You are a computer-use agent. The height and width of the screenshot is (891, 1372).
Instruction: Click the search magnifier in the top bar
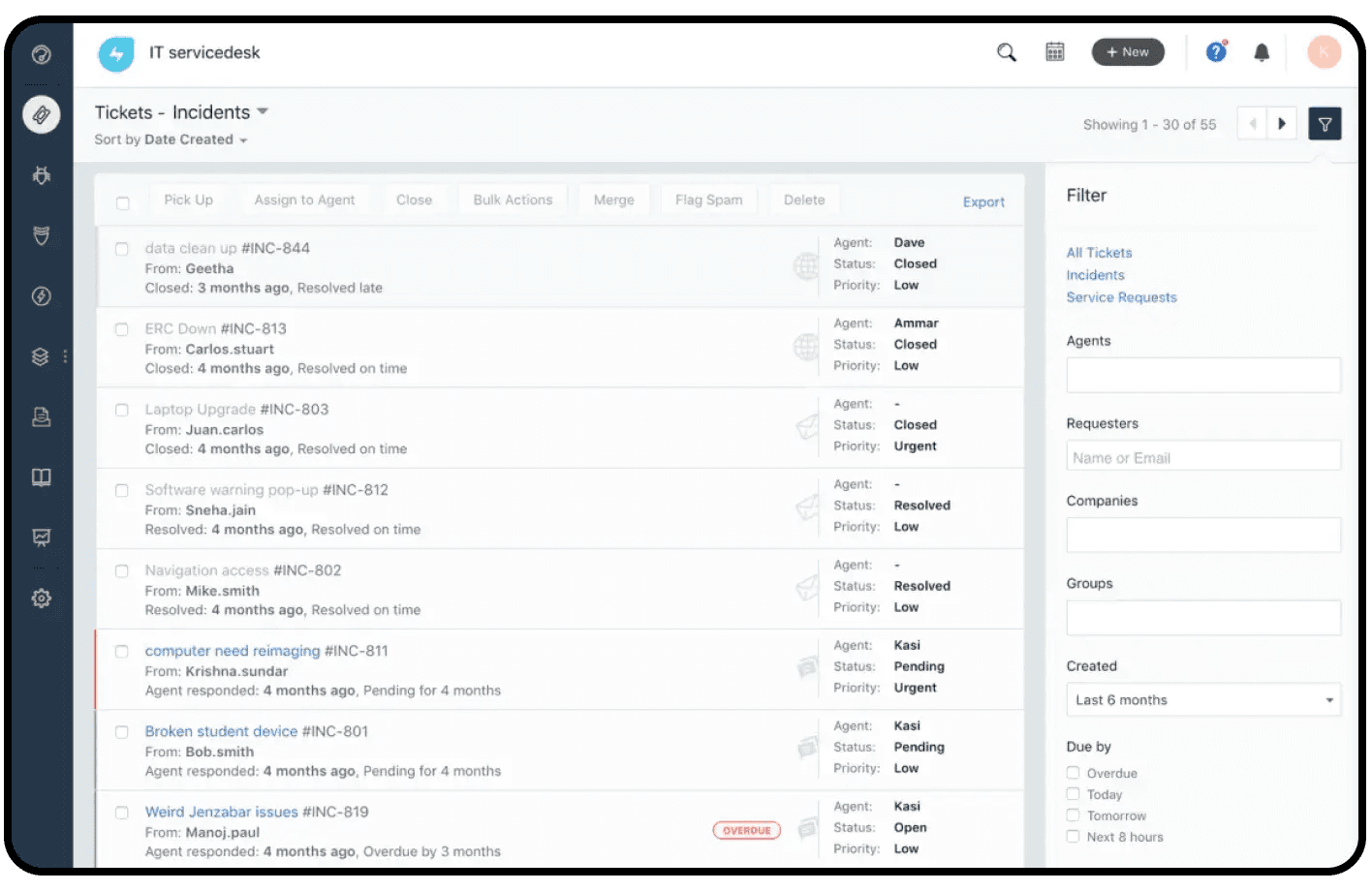click(1006, 51)
